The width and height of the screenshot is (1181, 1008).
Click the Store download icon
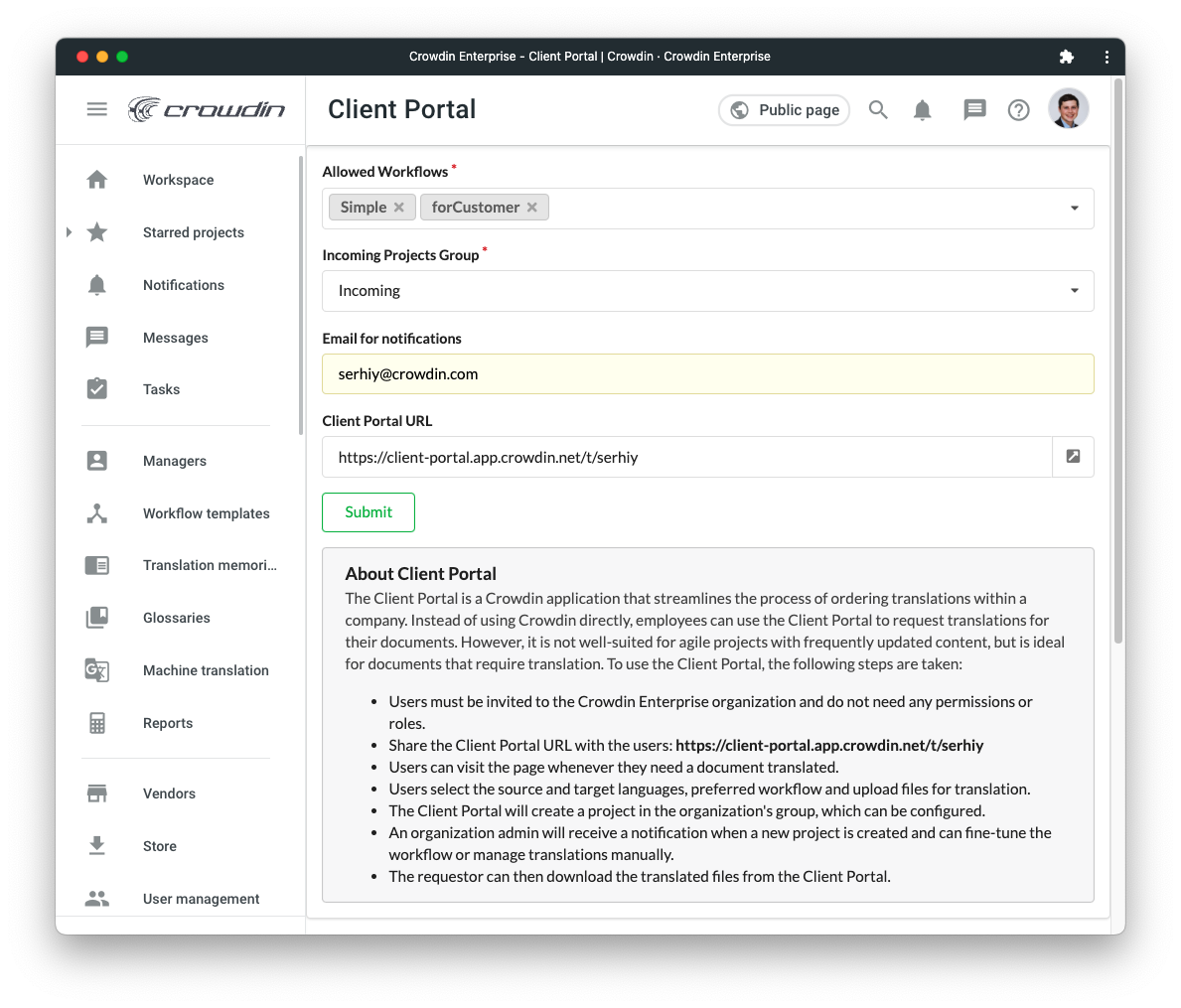[x=96, y=846]
